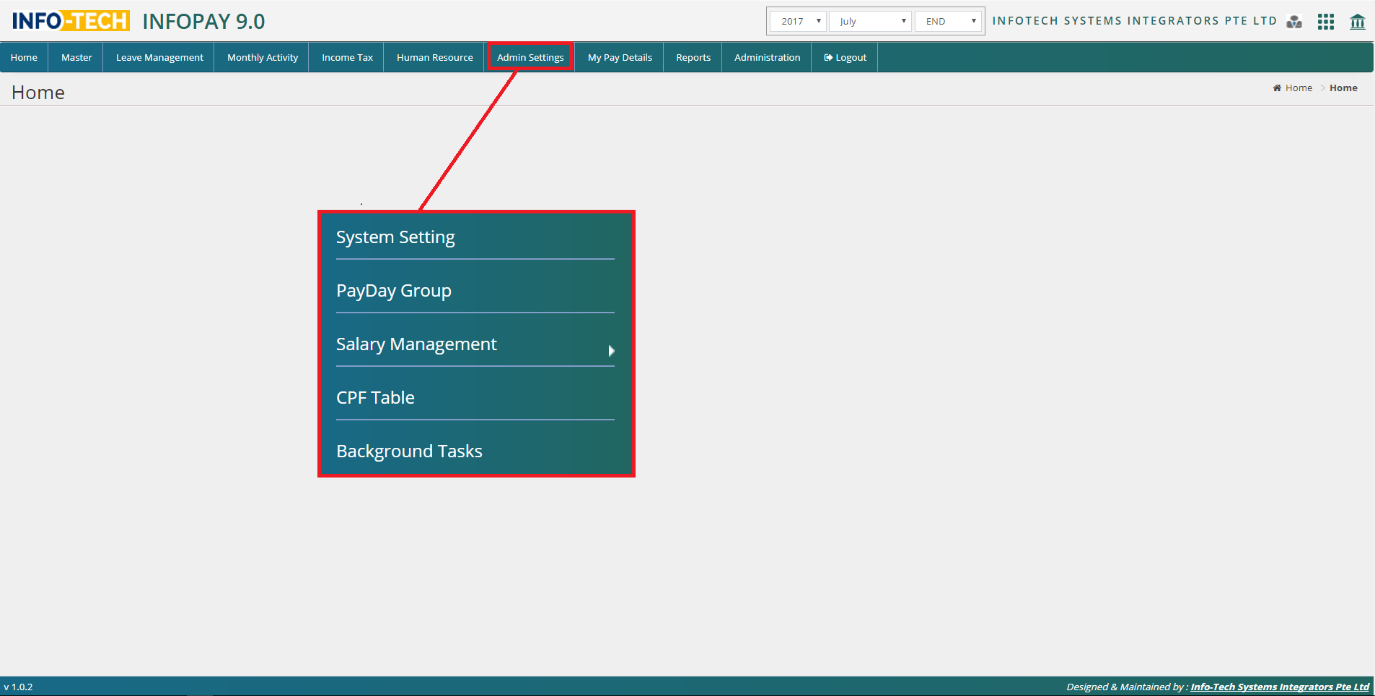Click the users group icon in header
The image size is (1375, 696).
click(x=1294, y=22)
